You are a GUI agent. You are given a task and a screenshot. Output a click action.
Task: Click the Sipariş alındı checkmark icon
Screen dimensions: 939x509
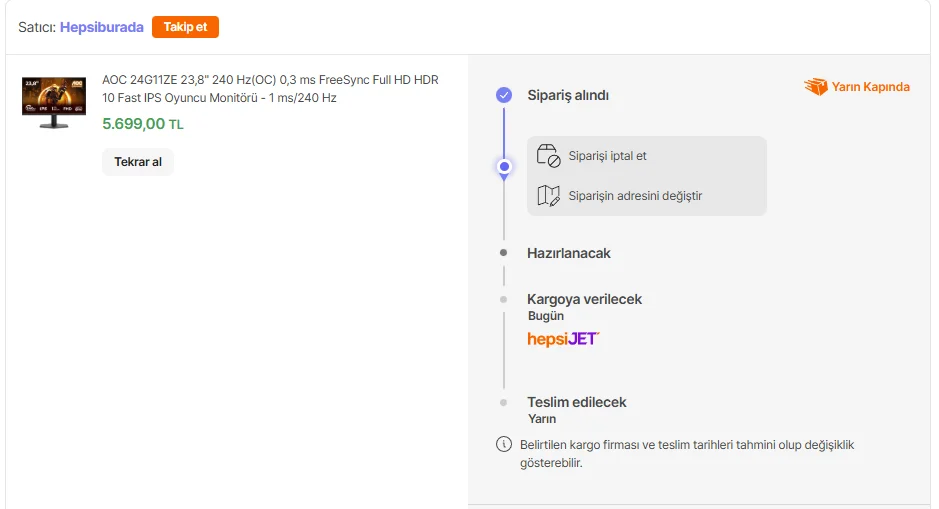point(504,95)
